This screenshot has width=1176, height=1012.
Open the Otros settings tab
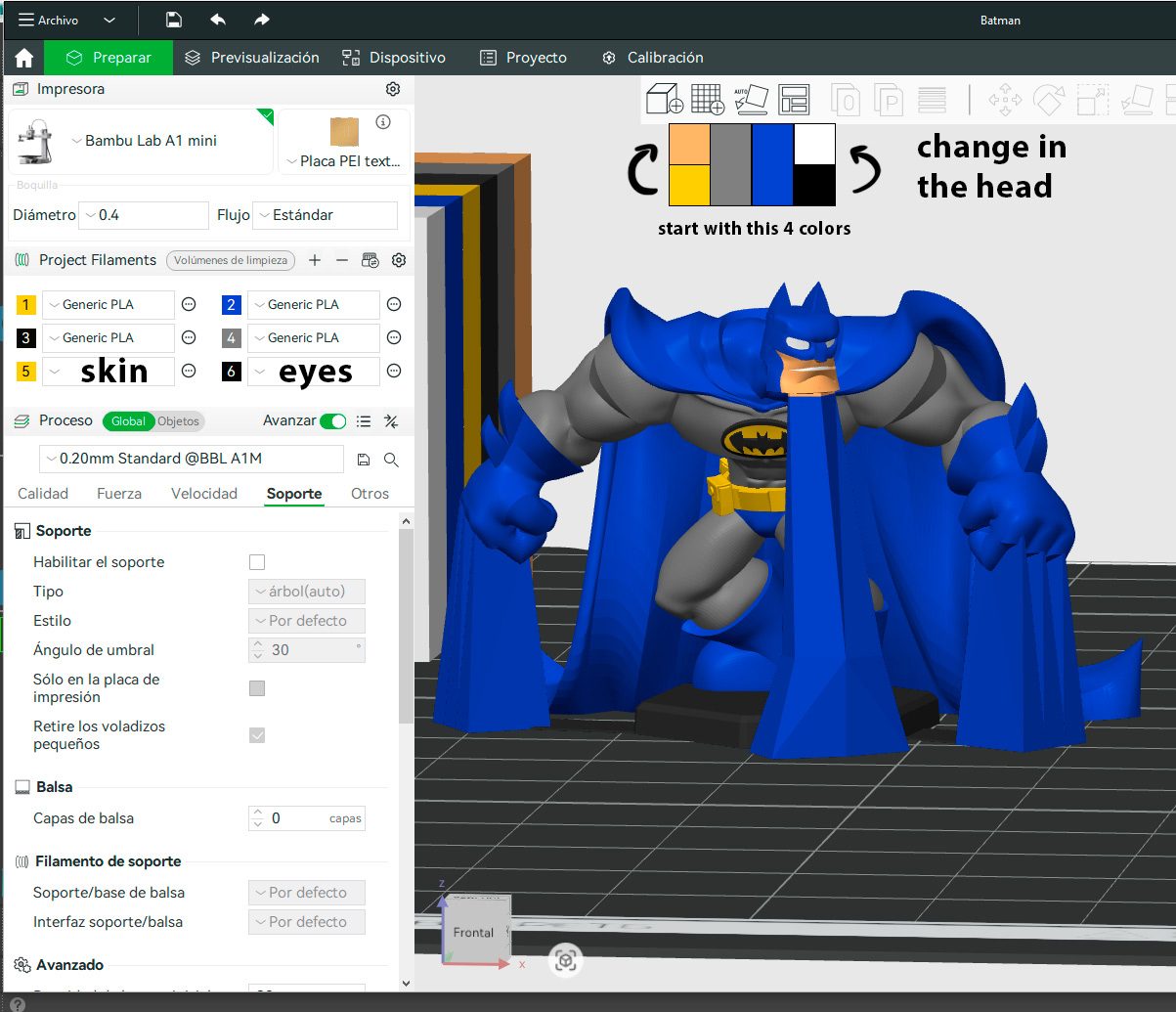pos(370,494)
